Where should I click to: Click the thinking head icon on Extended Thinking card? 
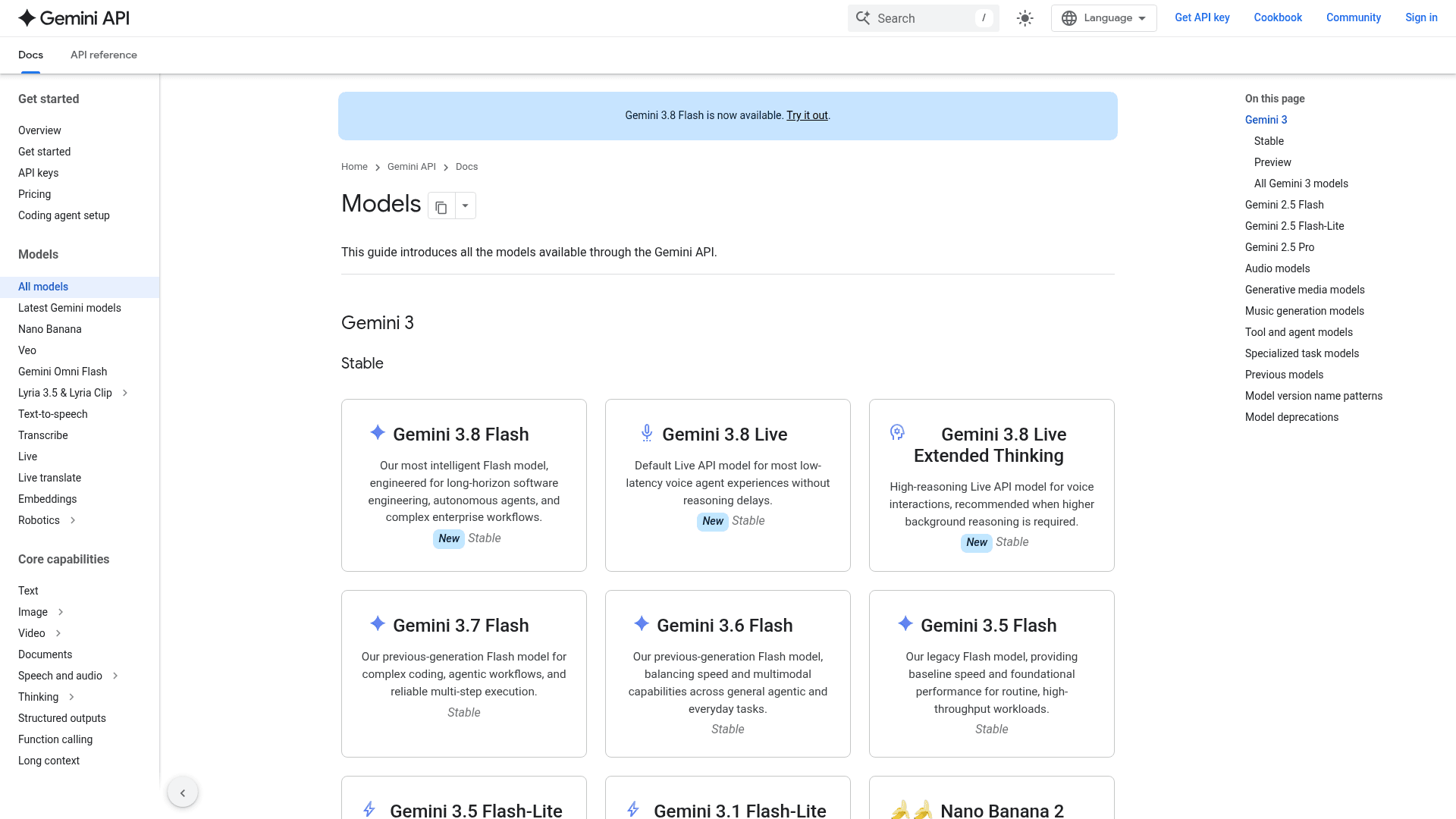(x=897, y=432)
